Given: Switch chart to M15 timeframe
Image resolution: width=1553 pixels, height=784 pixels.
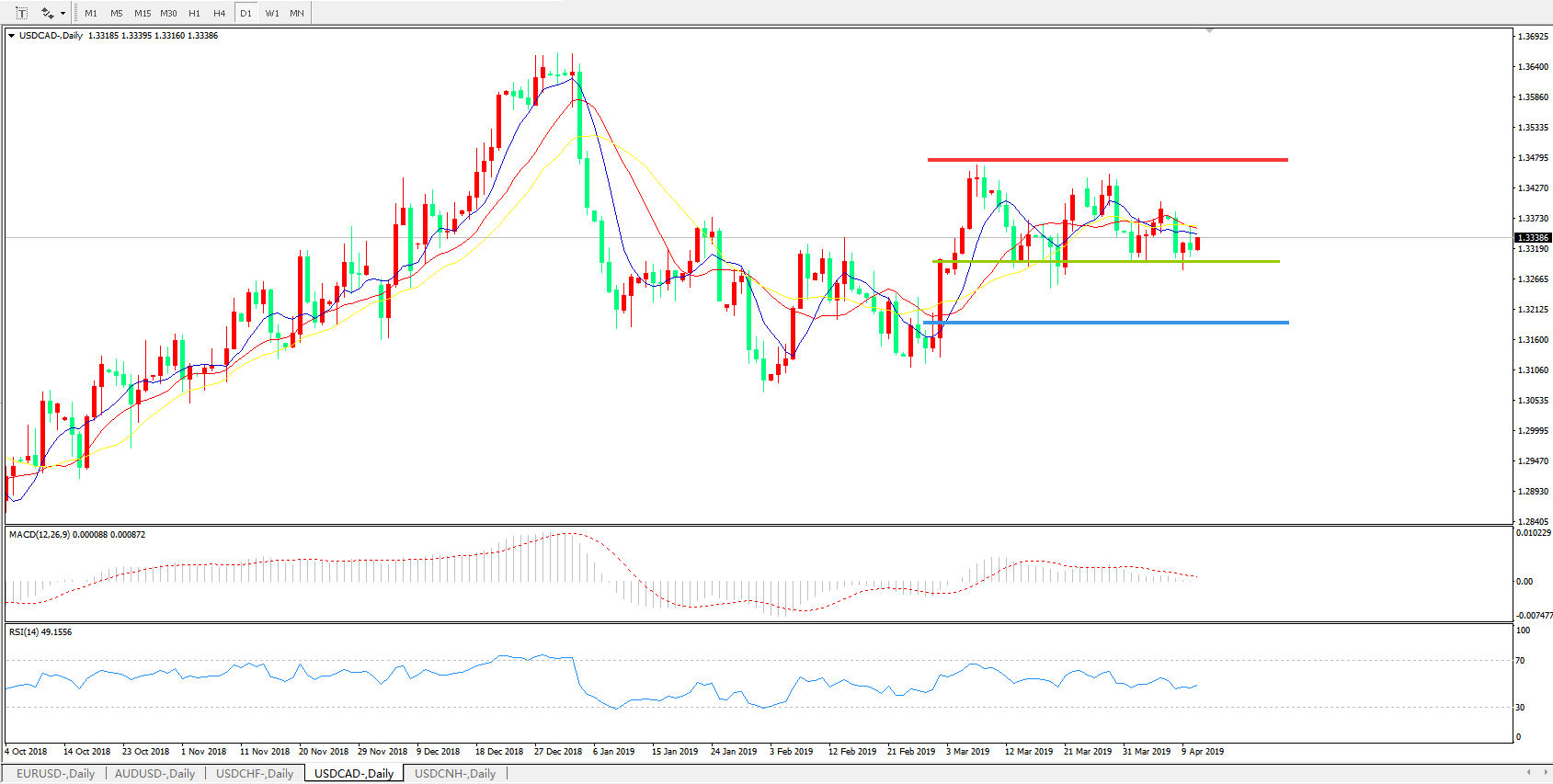Looking at the screenshot, I should click(143, 13).
